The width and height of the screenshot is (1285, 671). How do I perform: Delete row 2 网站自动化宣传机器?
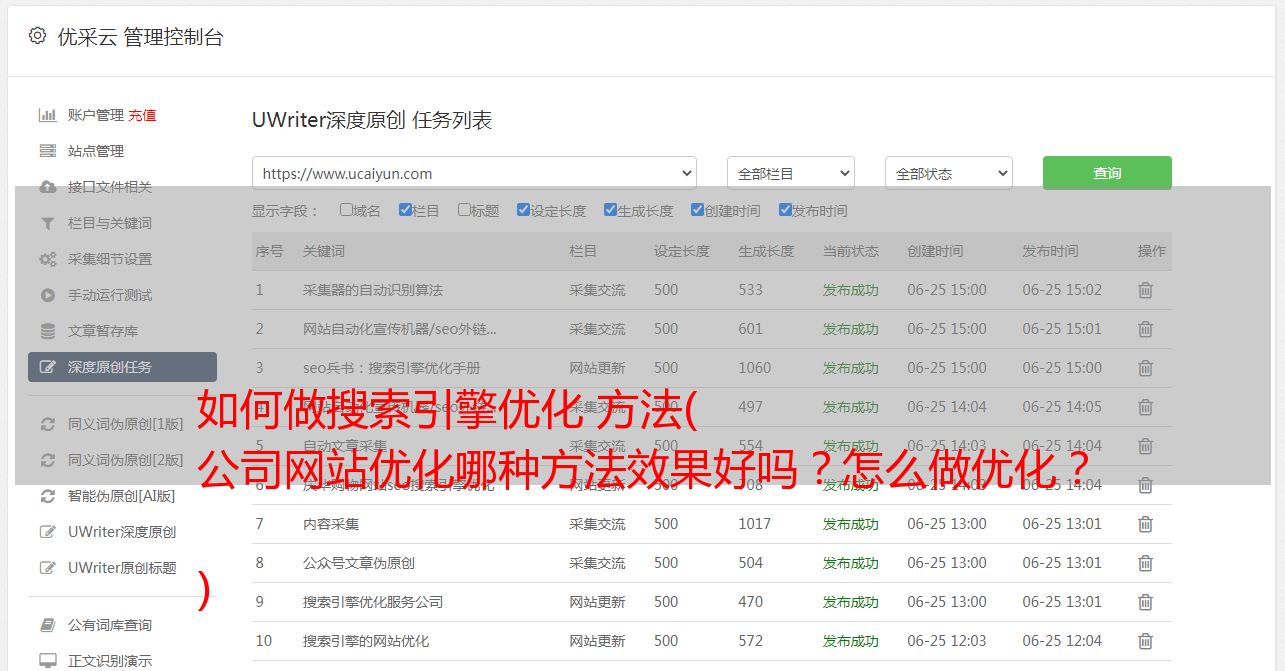pyautogui.click(x=1146, y=329)
